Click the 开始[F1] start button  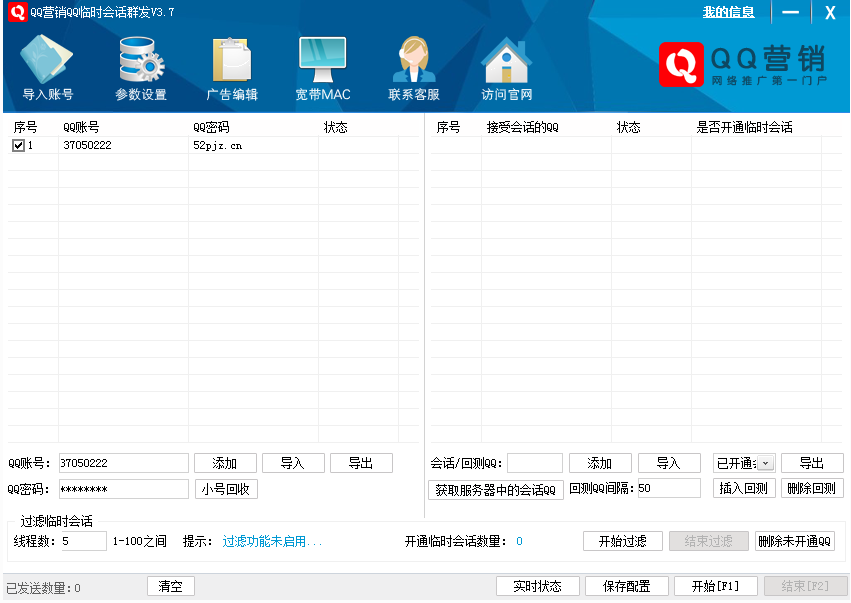click(708, 586)
